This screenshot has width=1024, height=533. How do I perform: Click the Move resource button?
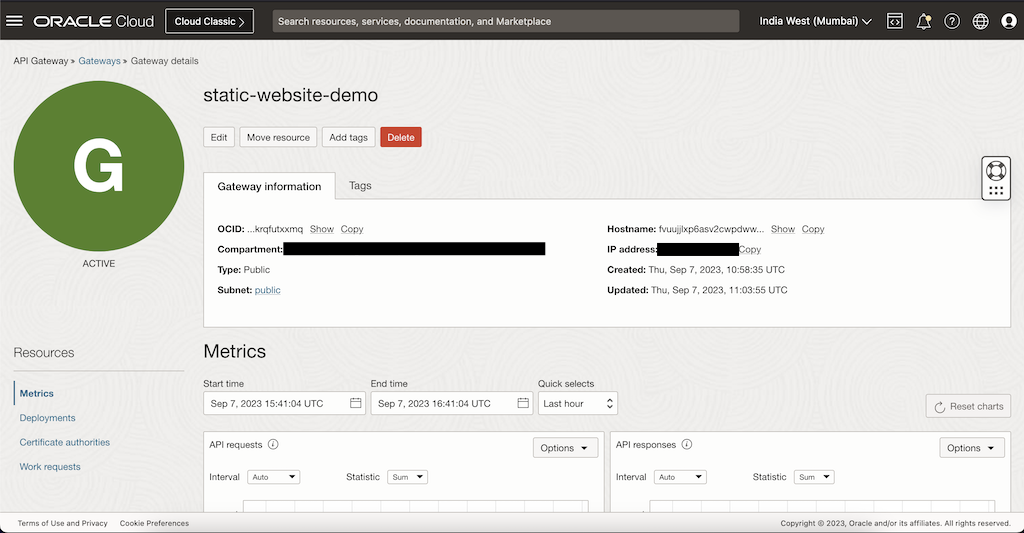pyautogui.click(x=278, y=137)
